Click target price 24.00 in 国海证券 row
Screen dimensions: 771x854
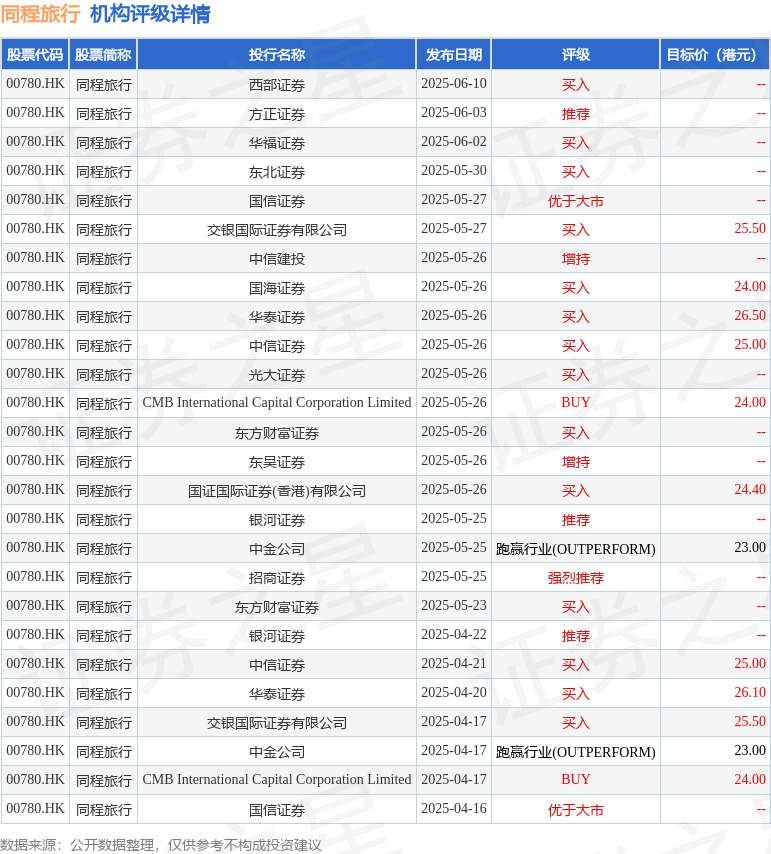pyautogui.click(x=750, y=286)
